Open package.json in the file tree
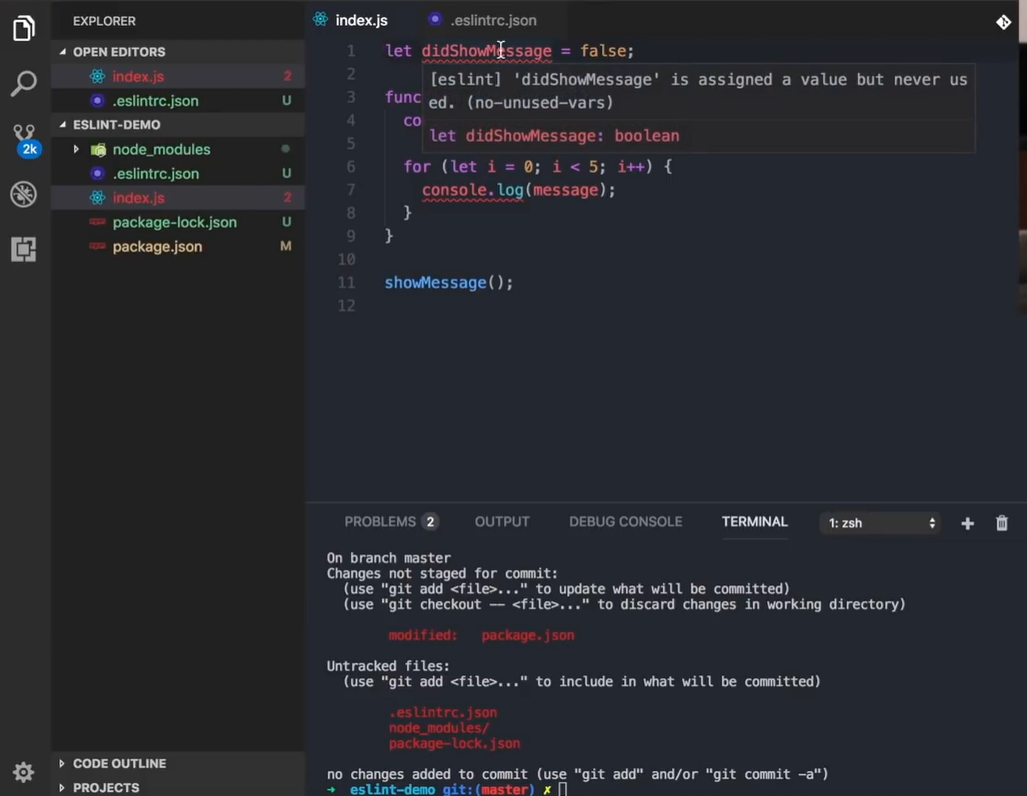The image size is (1027, 796). (157, 246)
